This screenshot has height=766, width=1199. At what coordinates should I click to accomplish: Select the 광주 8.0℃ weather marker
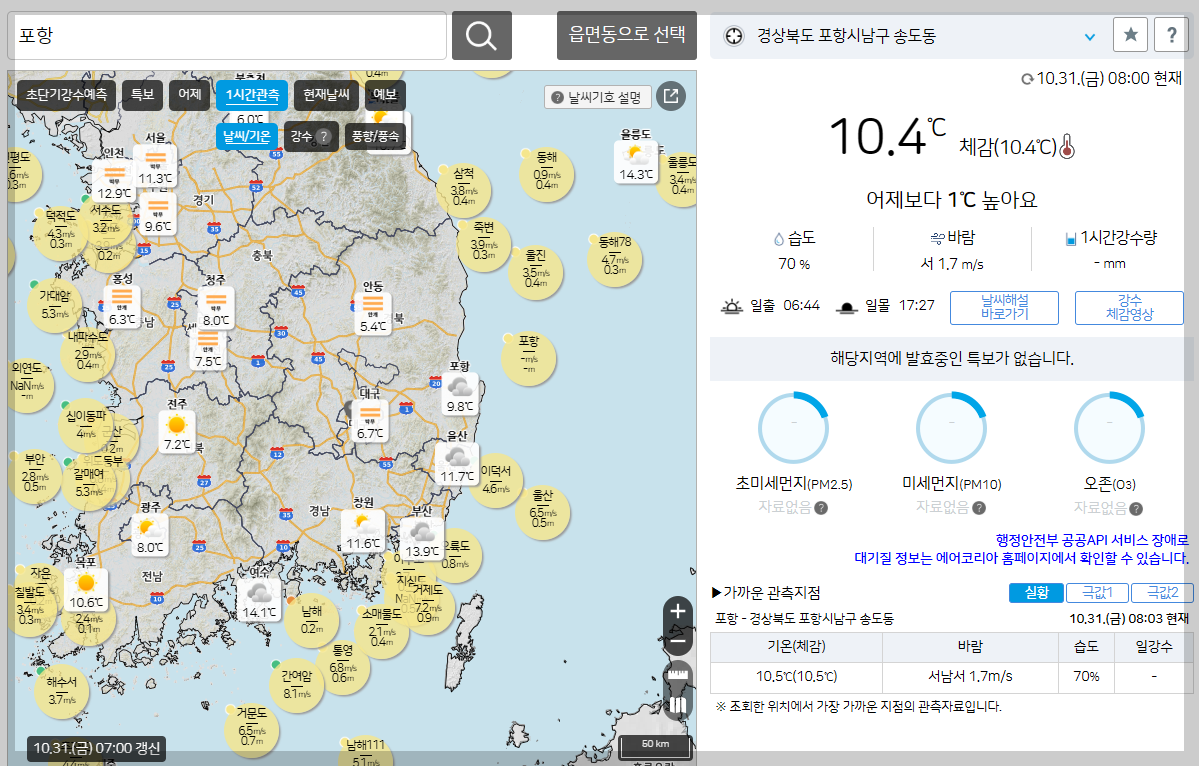[x=149, y=534]
